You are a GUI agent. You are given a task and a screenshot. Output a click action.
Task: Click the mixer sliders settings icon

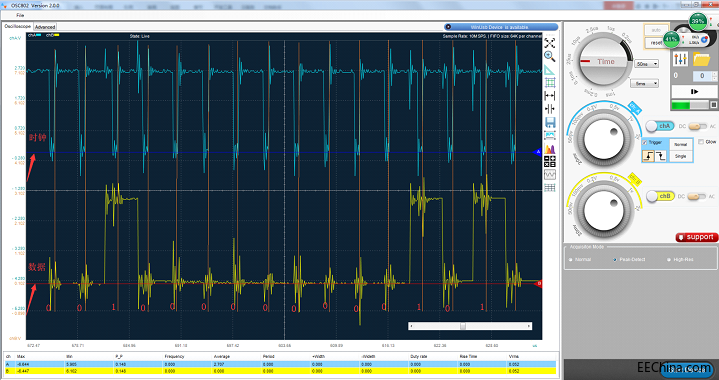[680, 59]
